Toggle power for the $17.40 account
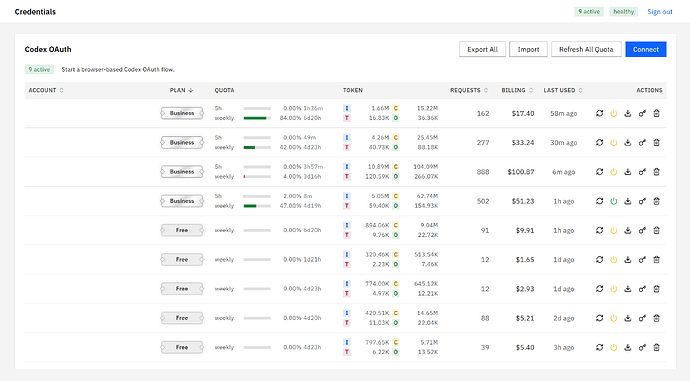The image size is (690, 381). 613,114
